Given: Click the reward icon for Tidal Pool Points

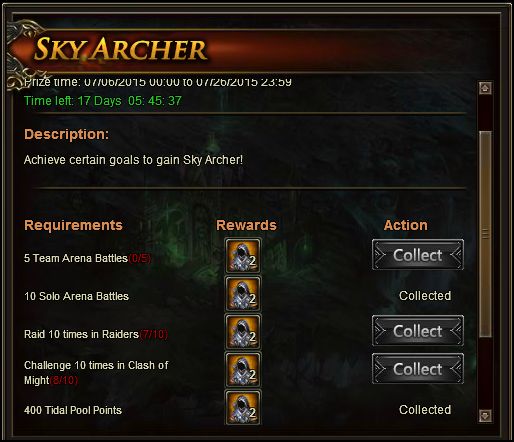Looking at the screenshot, I should (243, 408).
